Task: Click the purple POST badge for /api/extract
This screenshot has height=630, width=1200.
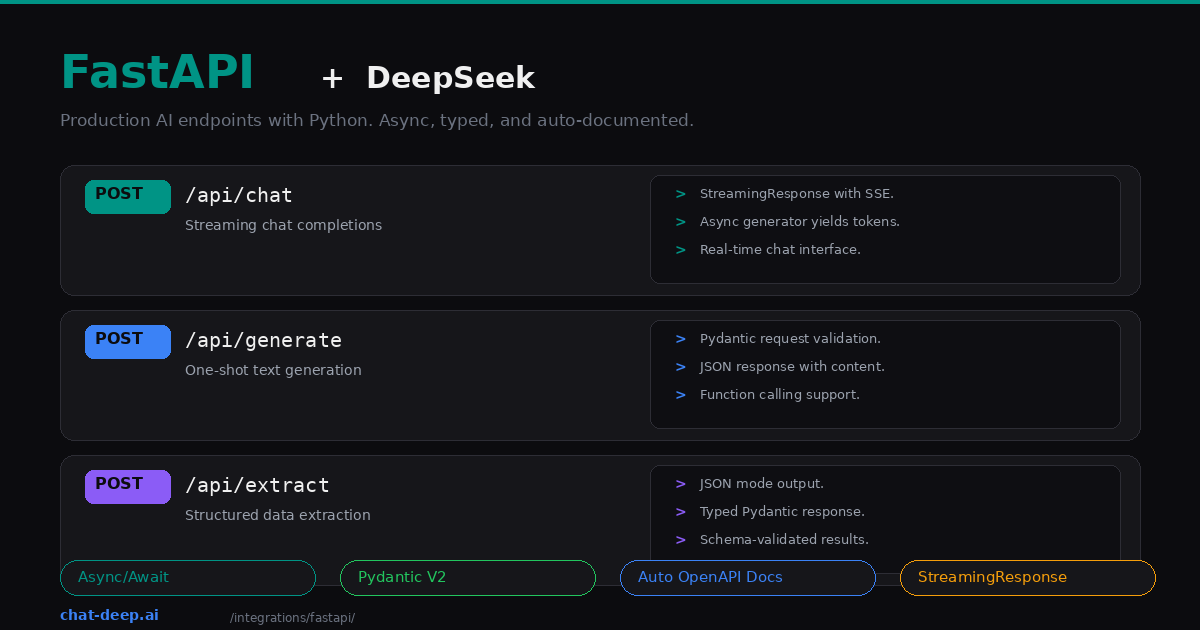Action: pyautogui.click(x=127, y=486)
